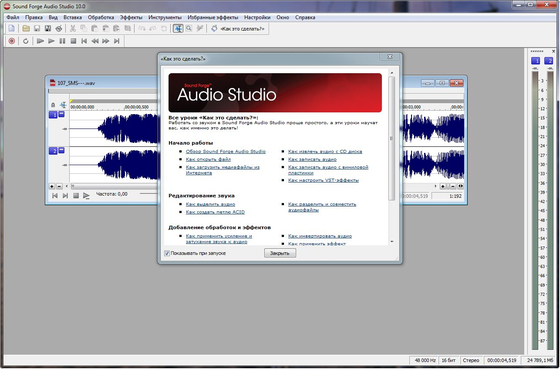560x369 pixels.
Task: Click Play button in wav window transport
Action: pyautogui.click(x=86, y=196)
